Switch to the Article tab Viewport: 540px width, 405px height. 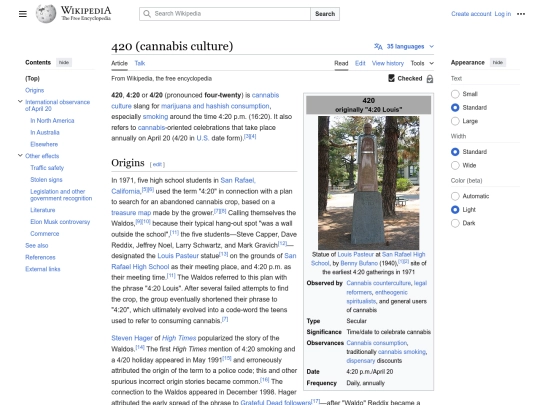click(119, 63)
